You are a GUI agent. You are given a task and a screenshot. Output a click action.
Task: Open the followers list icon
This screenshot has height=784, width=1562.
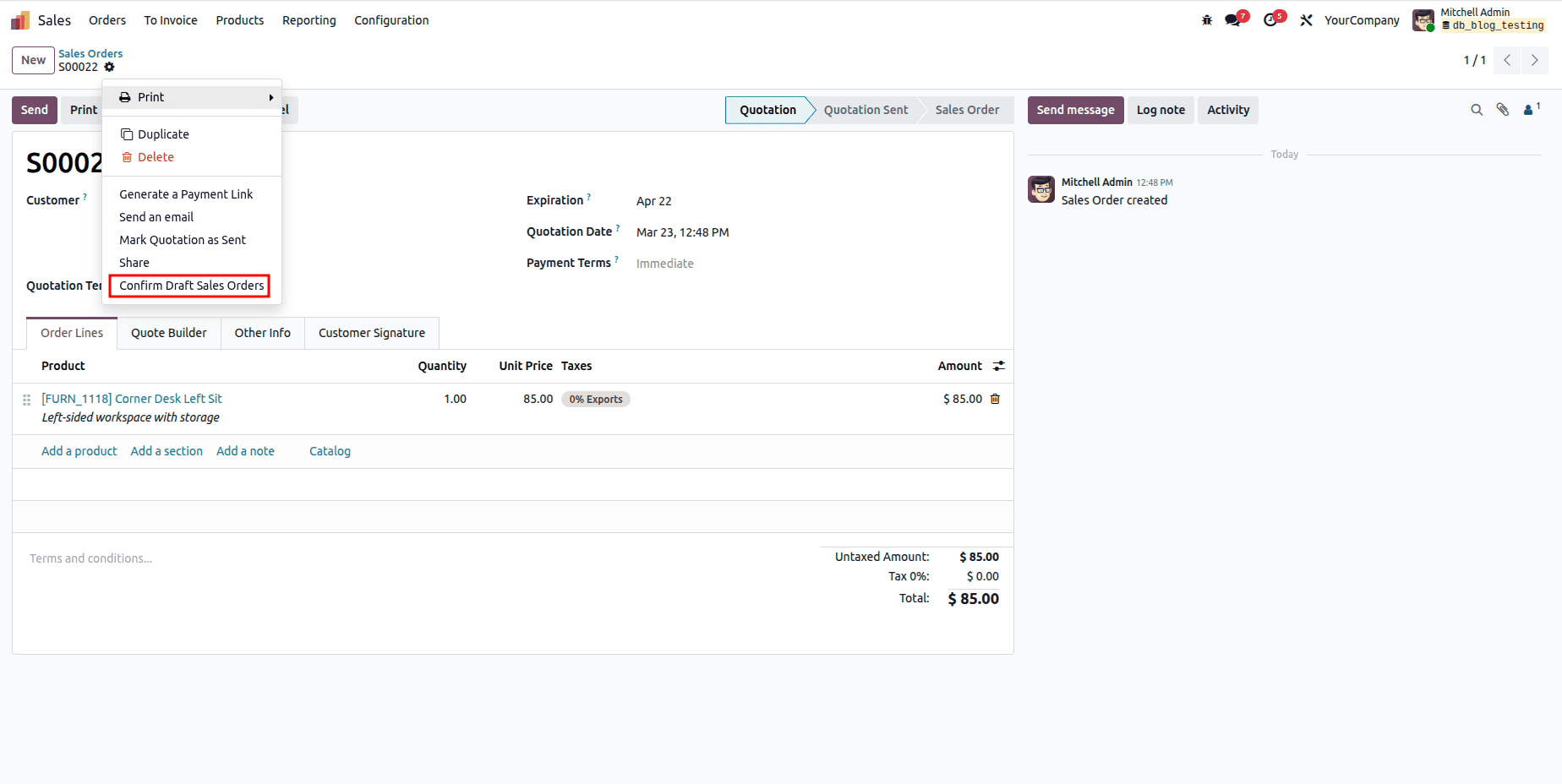pyautogui.click(x=1530, y=110)
